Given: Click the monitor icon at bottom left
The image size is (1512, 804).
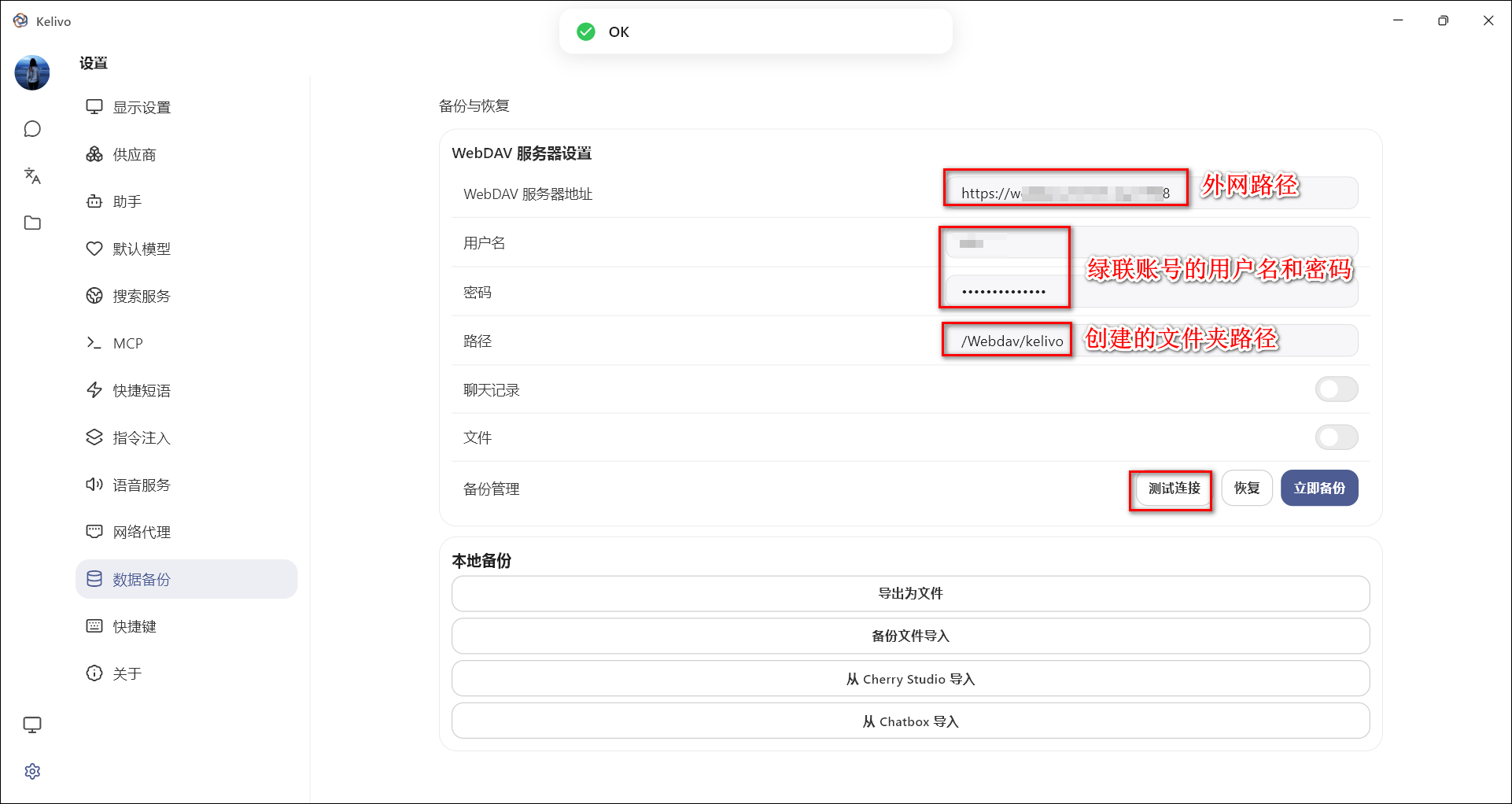Looking at the screenshot, I should (x=32, y=725).
